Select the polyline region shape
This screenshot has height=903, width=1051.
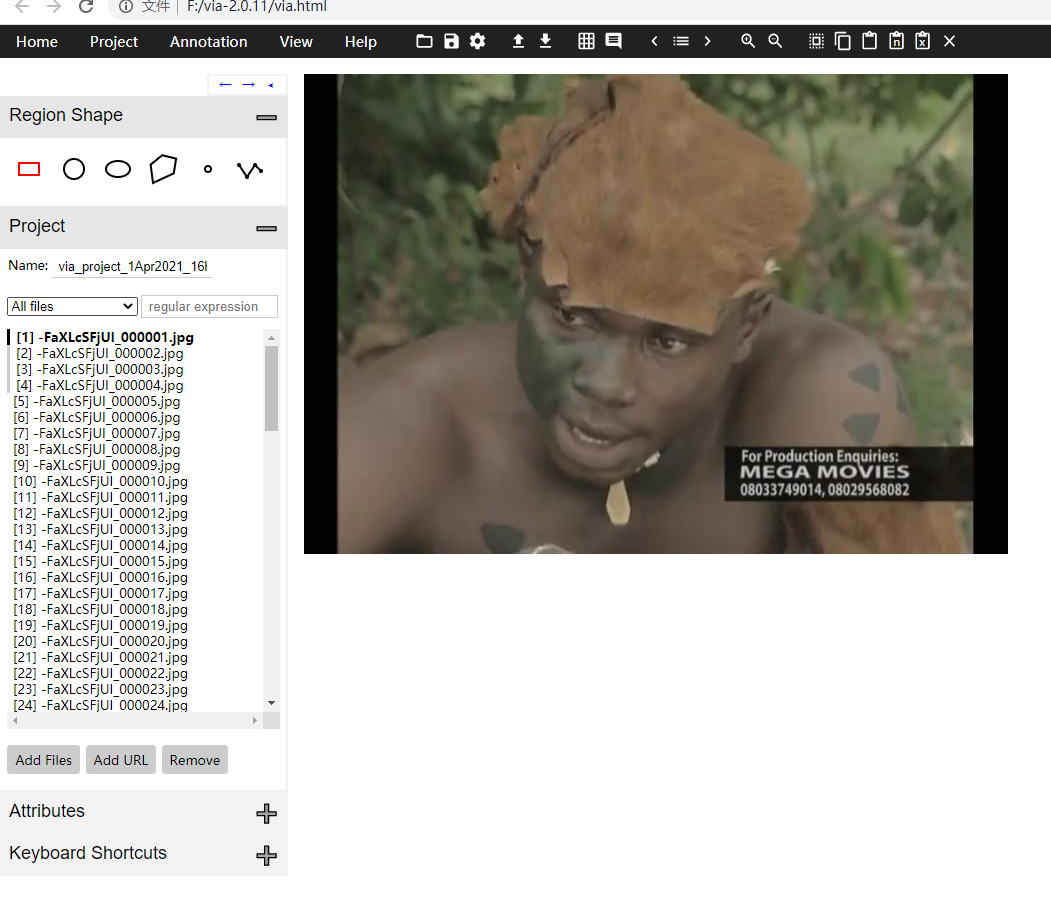click(x=250, y=170)
